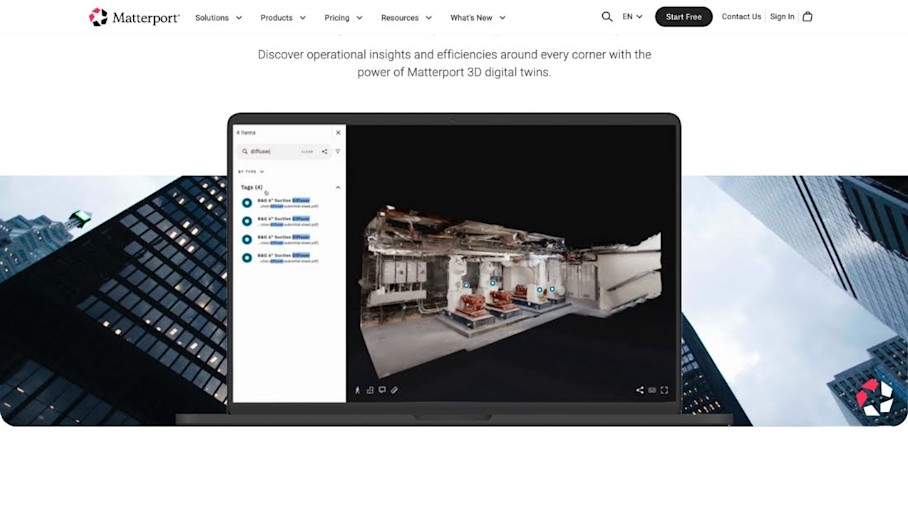The image size is (908, 520).
Task: Switch to the floor plan view icon
Action: (x=370, y=390)
